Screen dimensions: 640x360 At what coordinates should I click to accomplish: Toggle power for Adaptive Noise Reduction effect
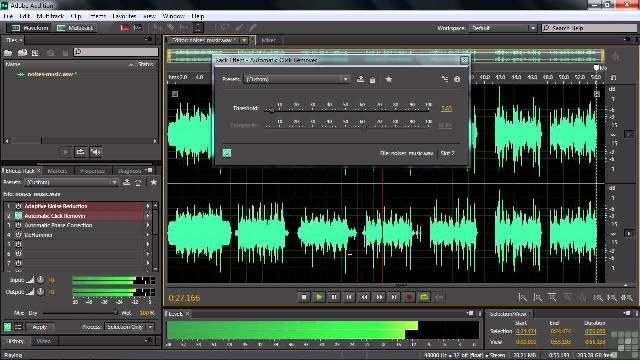(18, 206)
